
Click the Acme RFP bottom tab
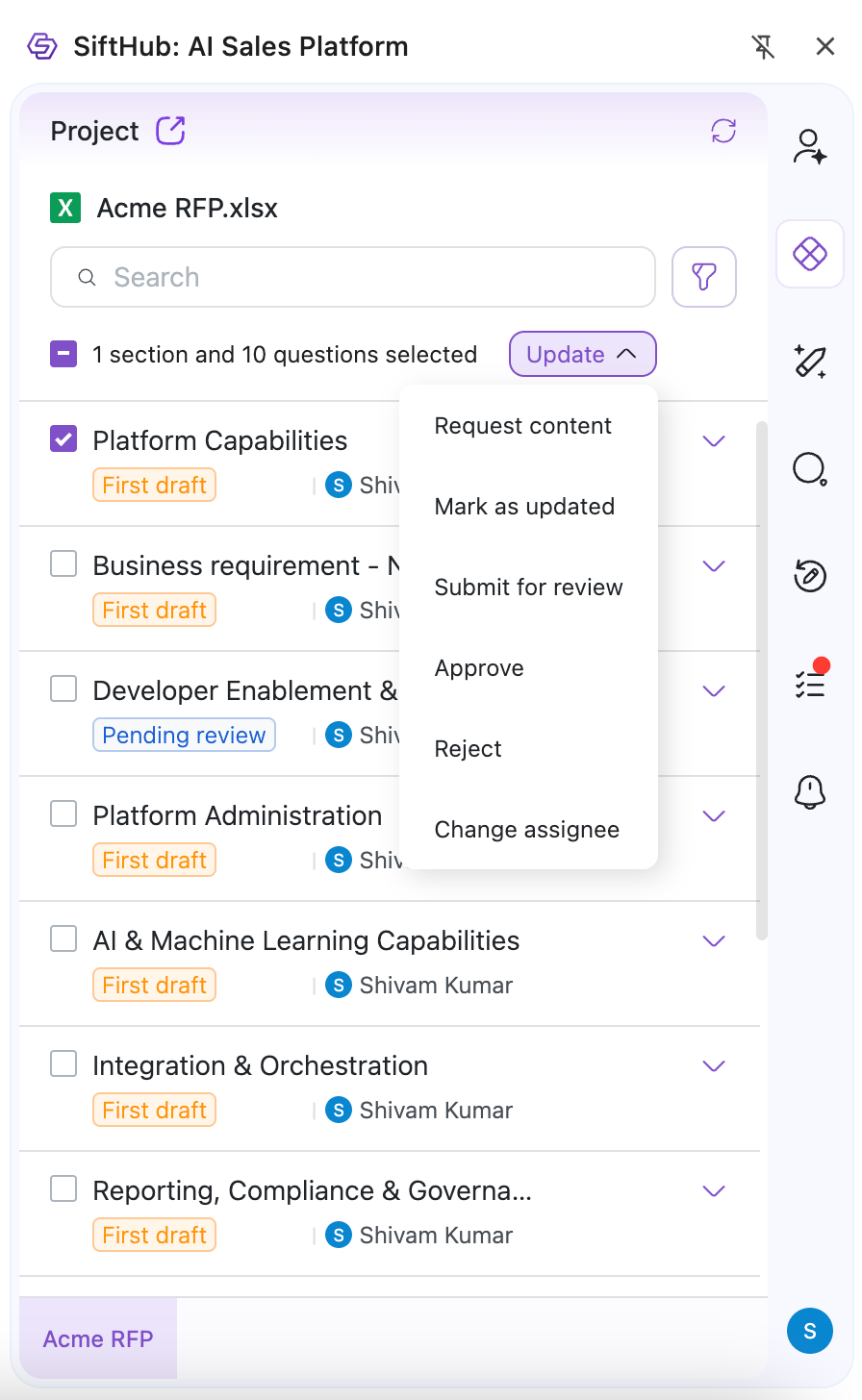(x=98, y=1338)
